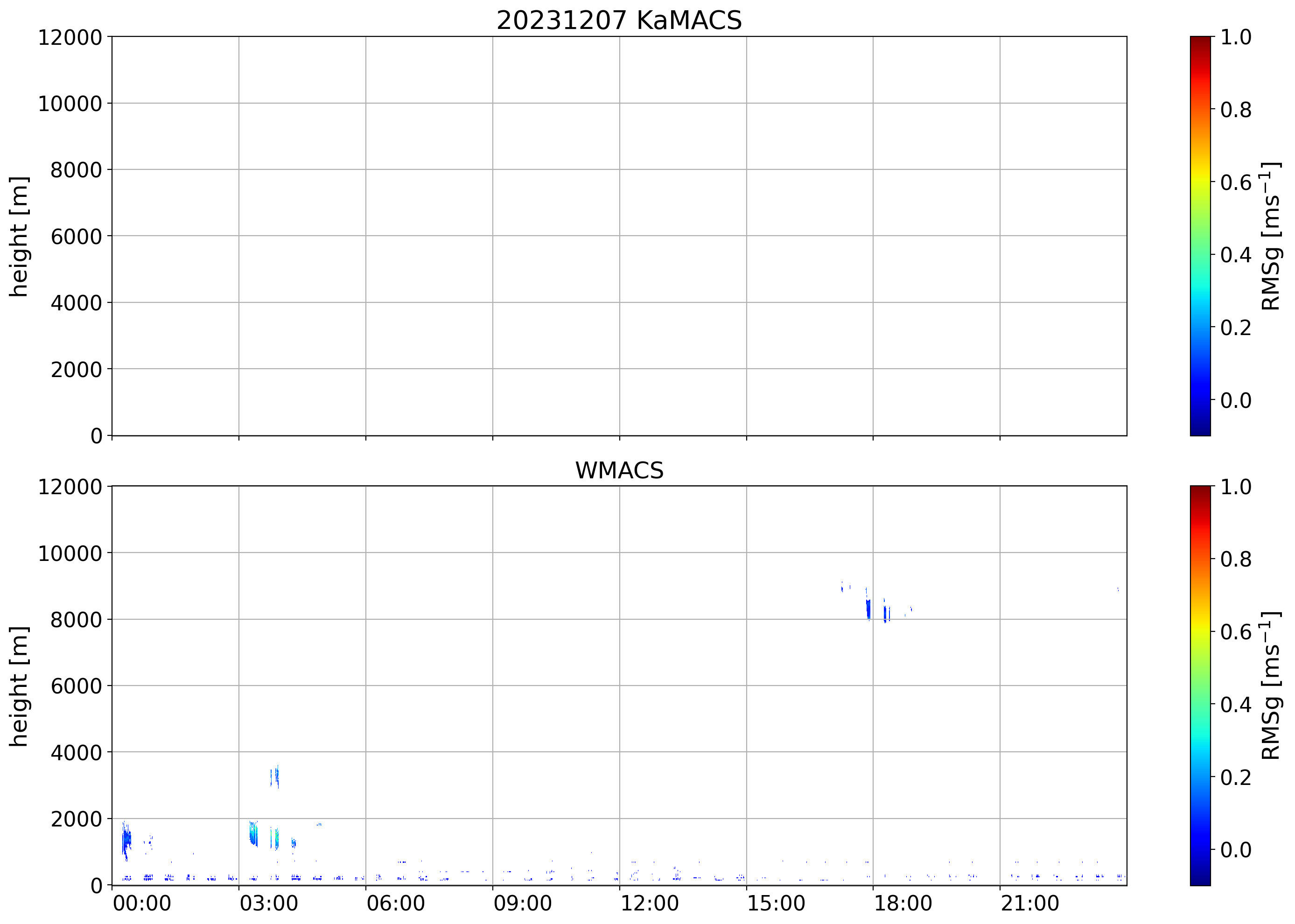Click the bottom panel 'height [m]' axis label

tap(19, 686)
